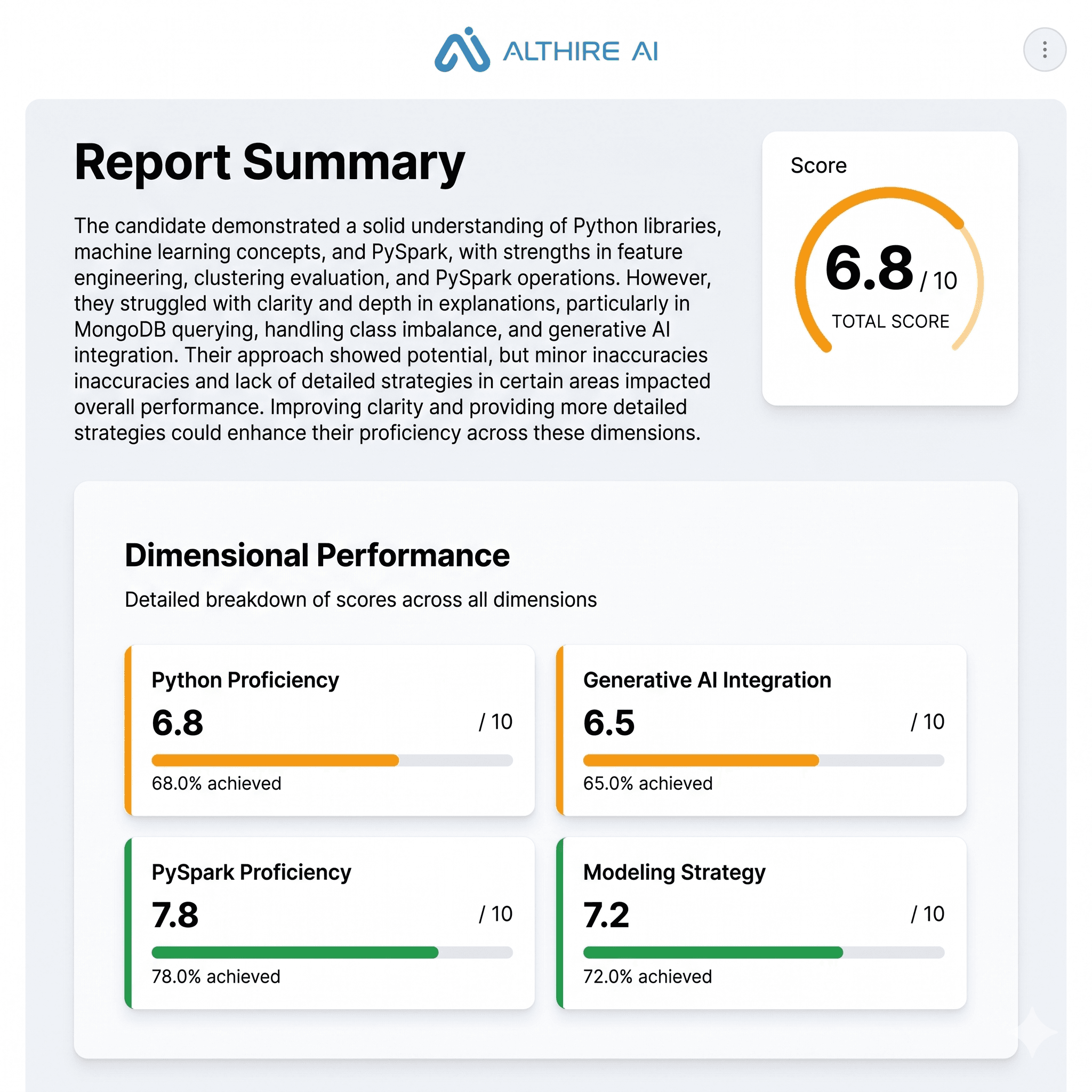
Task: Click the TOTAL SCORE caption
Action: coord(890,321)
